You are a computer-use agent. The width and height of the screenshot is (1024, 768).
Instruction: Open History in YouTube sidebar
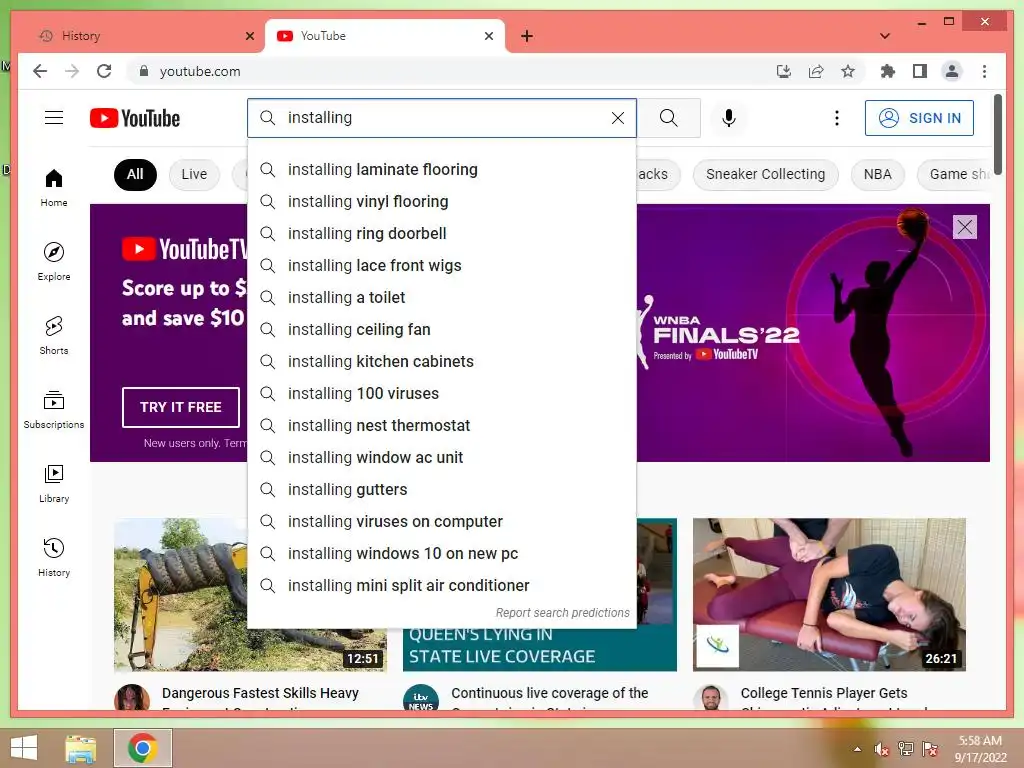[54, 557]
